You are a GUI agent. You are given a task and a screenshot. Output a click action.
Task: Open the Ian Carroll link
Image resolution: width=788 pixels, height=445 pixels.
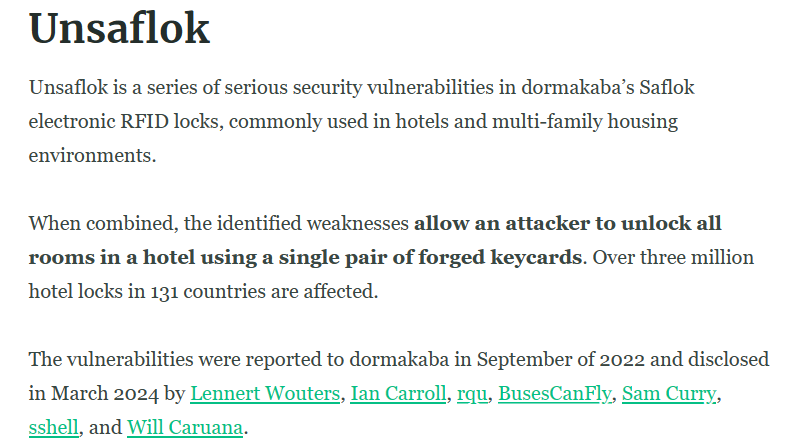click(x=398, y=393)
